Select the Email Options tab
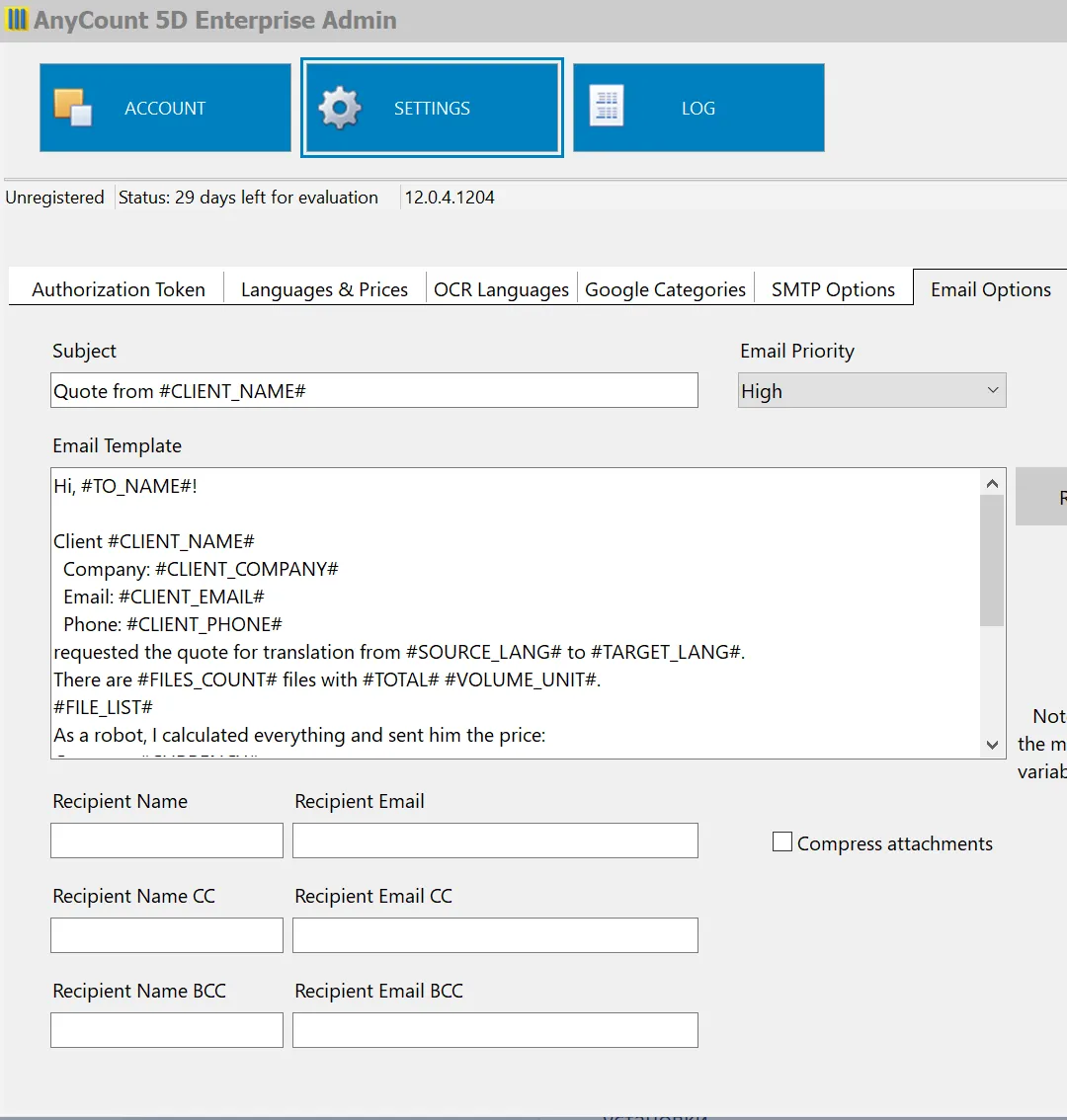This screenshot has width=1067, height=1120. point(991,289)
